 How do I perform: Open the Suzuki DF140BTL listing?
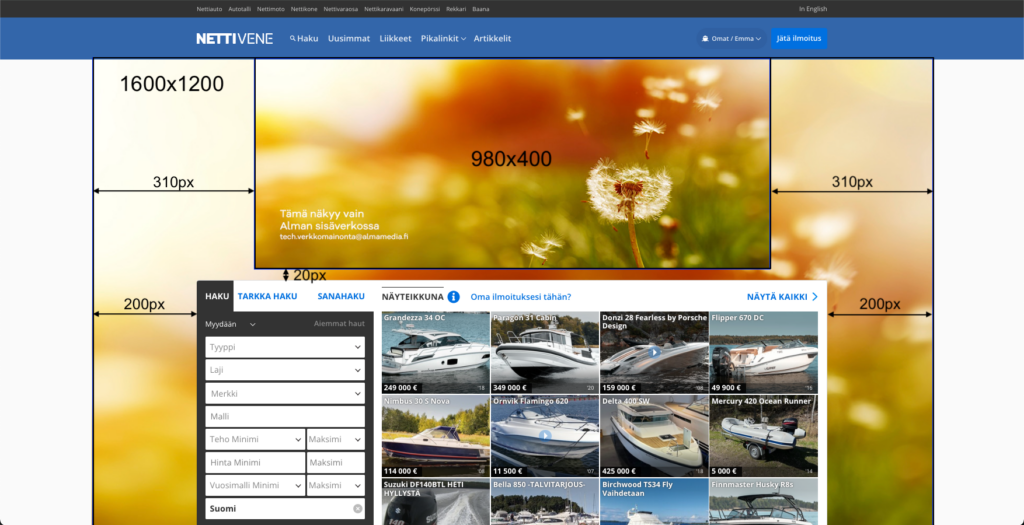pyautogui.click(x=436, y=501)
